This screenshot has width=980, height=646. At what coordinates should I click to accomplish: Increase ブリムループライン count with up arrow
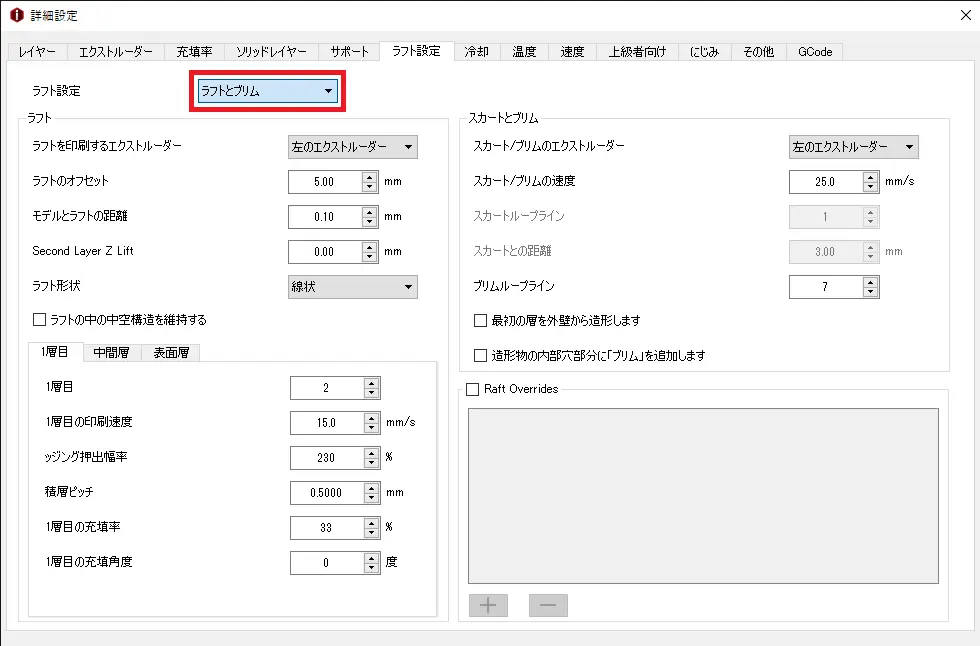click(x=871, y=282)
